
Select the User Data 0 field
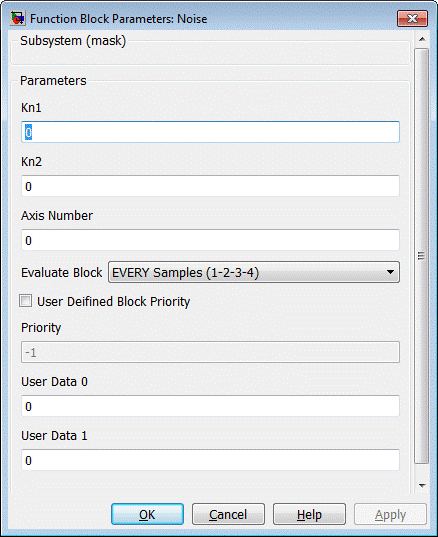pyautogui.click(x=210, y=406)
